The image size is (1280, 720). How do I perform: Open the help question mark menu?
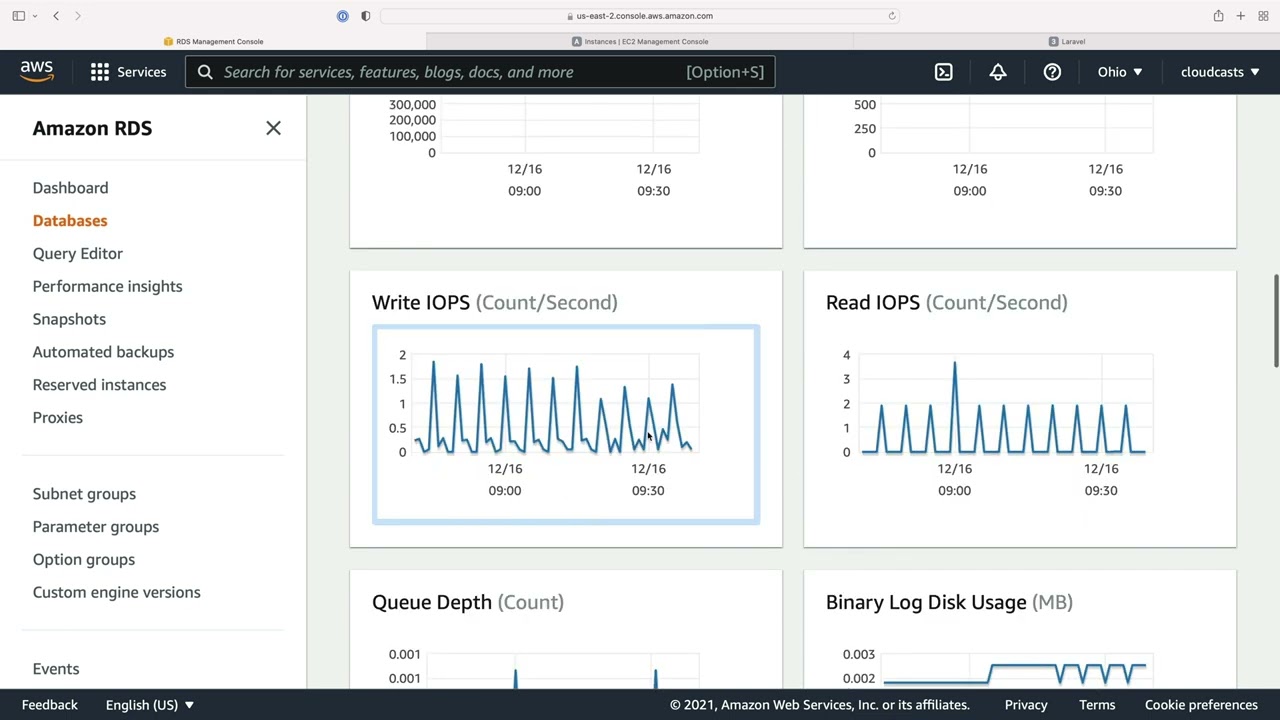tap(1052, 72)
